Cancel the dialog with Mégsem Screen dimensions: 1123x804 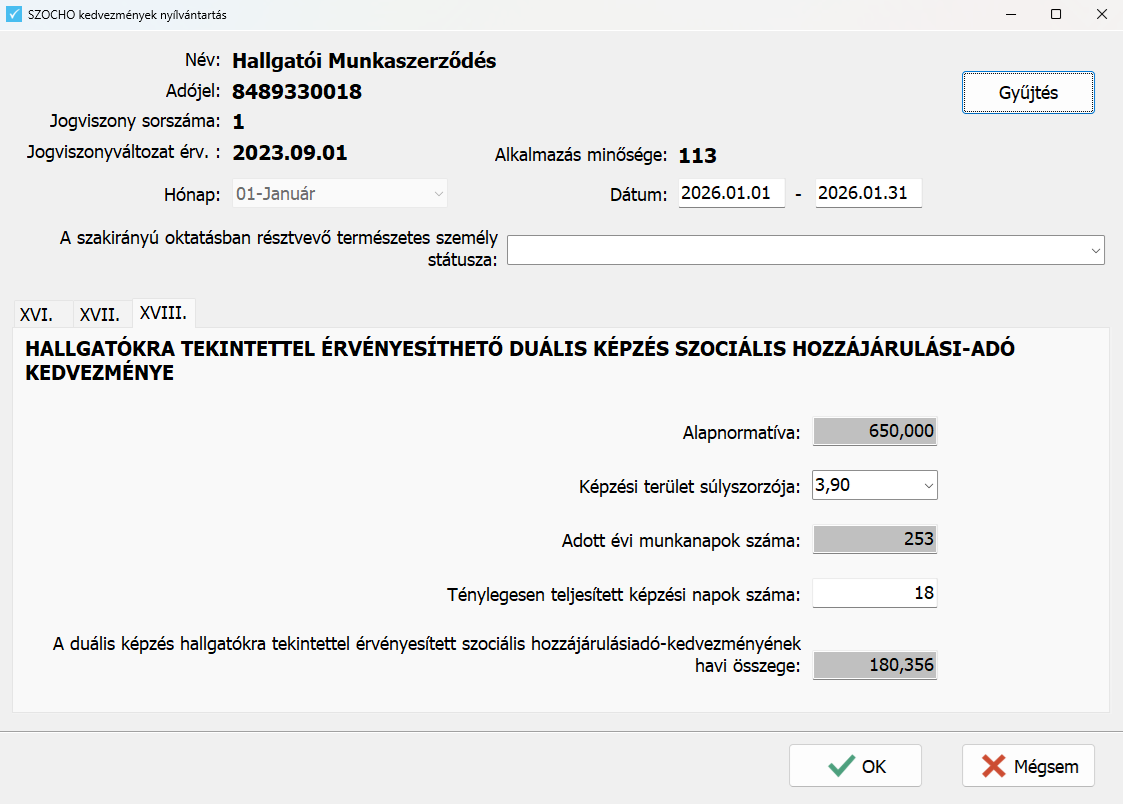pyautogui.click(x=1028, y=767)
